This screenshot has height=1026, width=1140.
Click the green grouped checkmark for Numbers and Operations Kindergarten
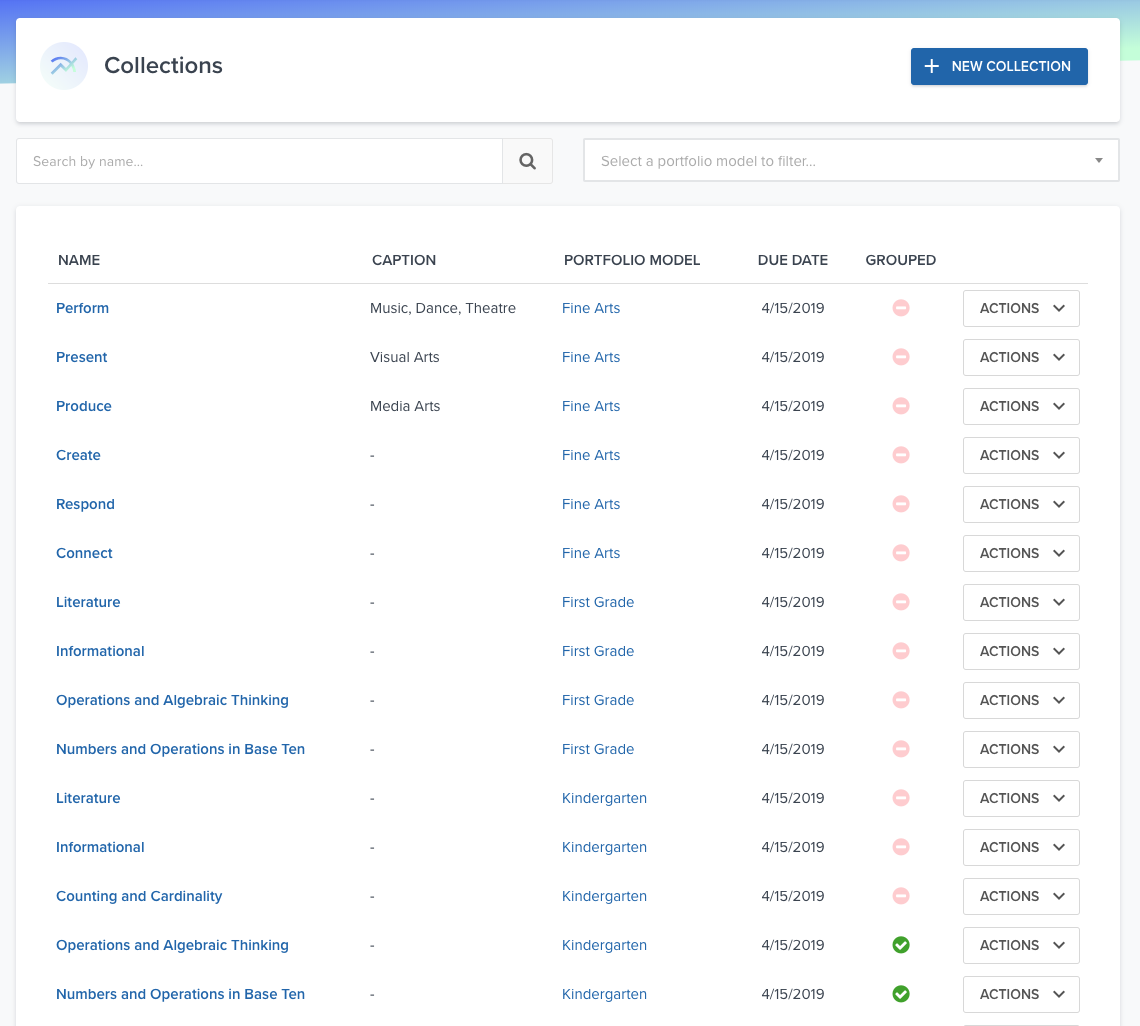tap(900, 994)
